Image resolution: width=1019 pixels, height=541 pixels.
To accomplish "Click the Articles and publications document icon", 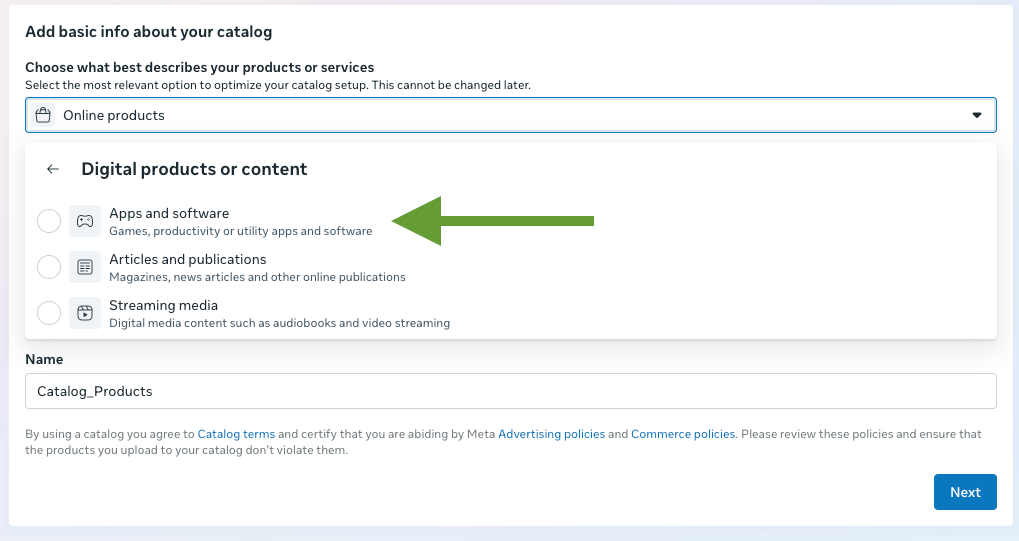I will [85, 267].
